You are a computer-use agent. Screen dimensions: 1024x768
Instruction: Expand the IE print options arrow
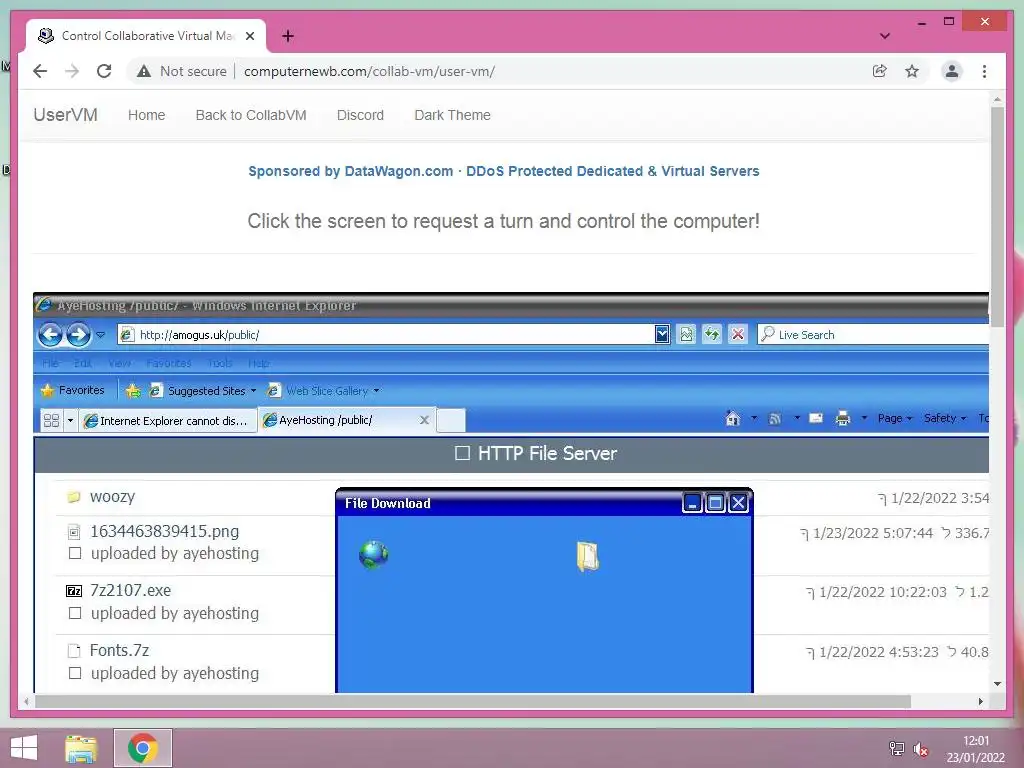[x=864, y=418]
